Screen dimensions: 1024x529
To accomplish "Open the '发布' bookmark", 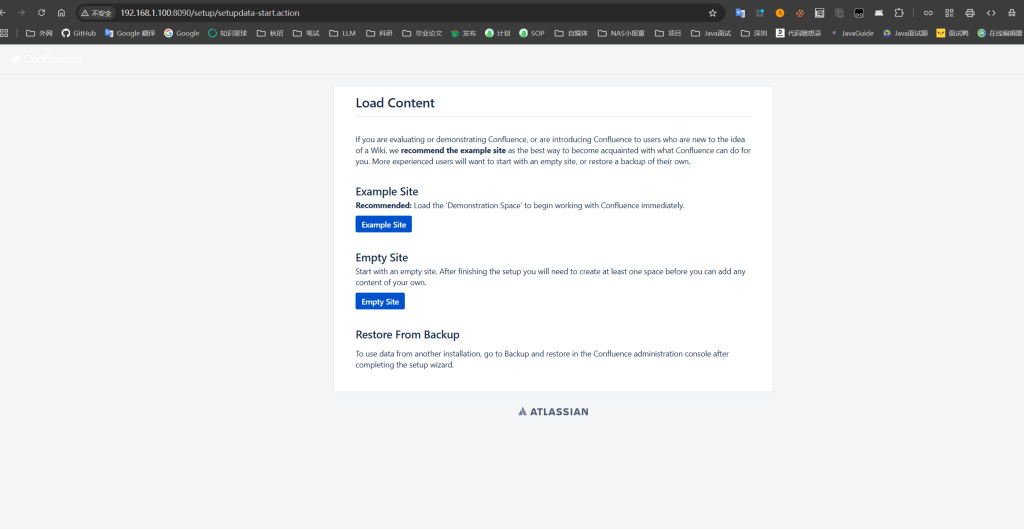I will [x=464, y=33].
